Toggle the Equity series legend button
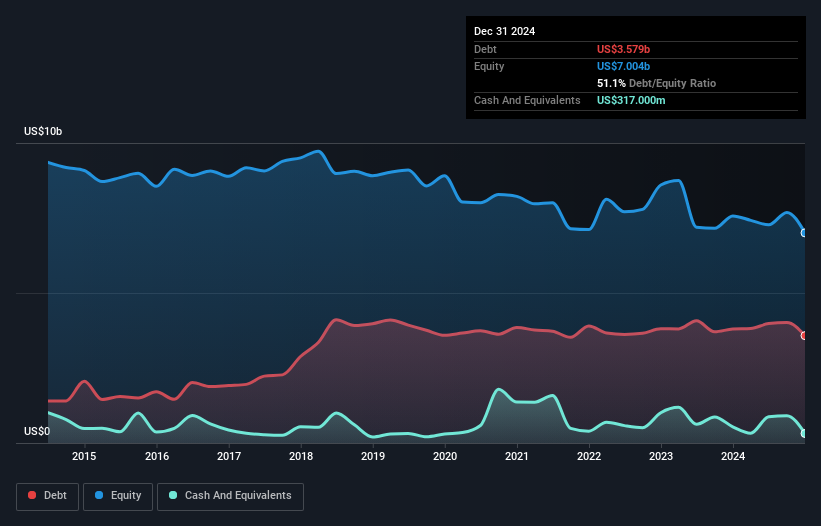821x526 pixels. [x=118, y=496]
